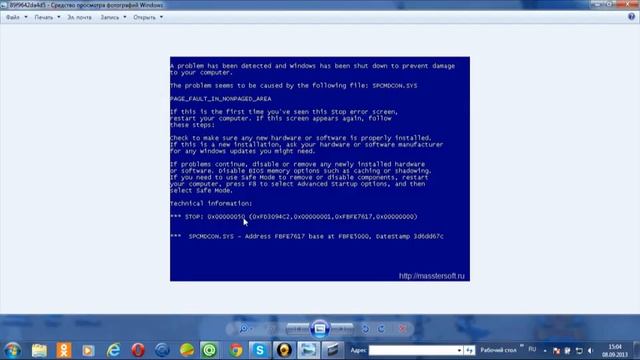
Task: Open the AIMP player taskbar icon
Action: (284, 350)
